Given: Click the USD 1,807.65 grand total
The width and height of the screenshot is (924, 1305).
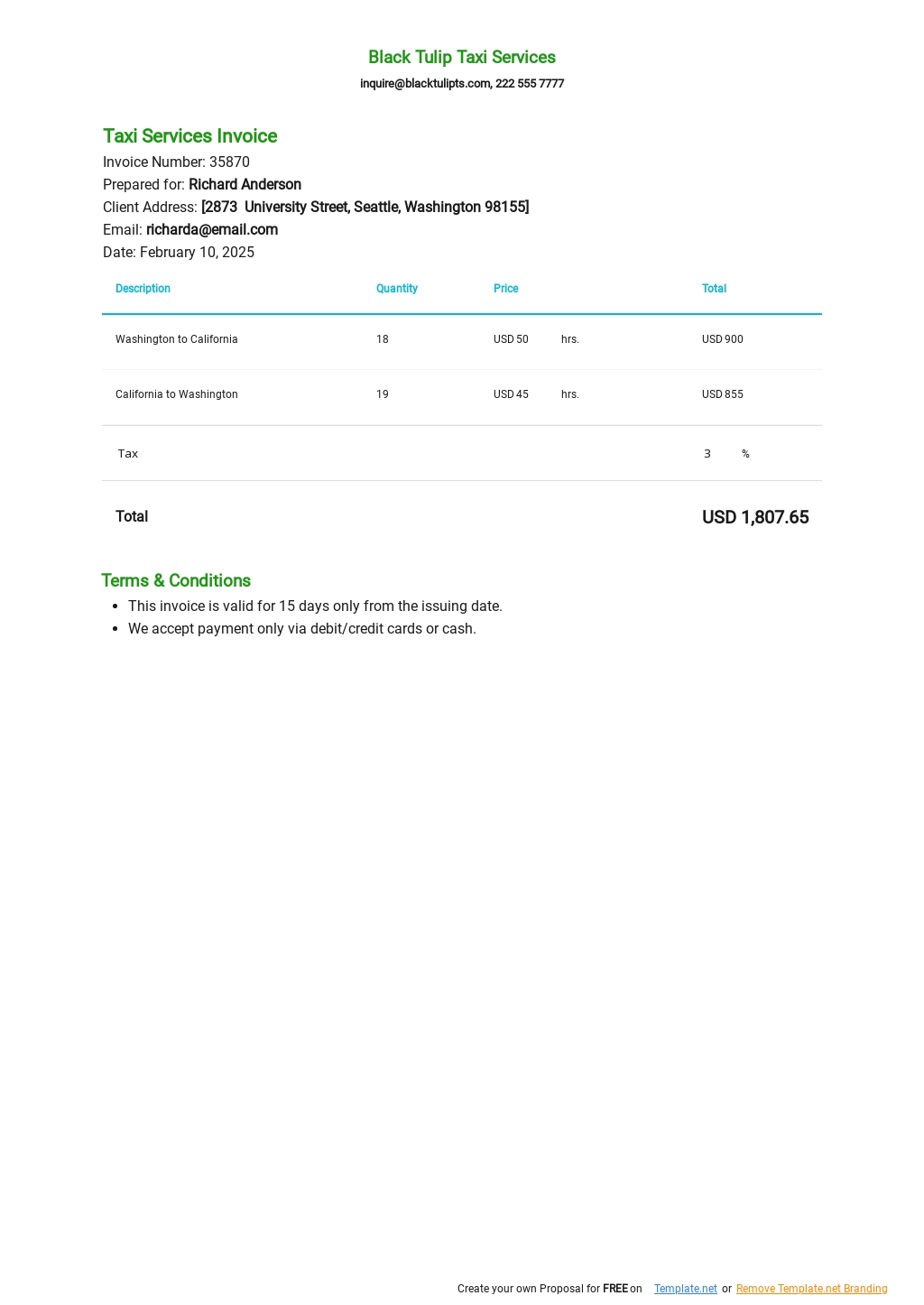Looking at the screenshot, I should (755, 517).
